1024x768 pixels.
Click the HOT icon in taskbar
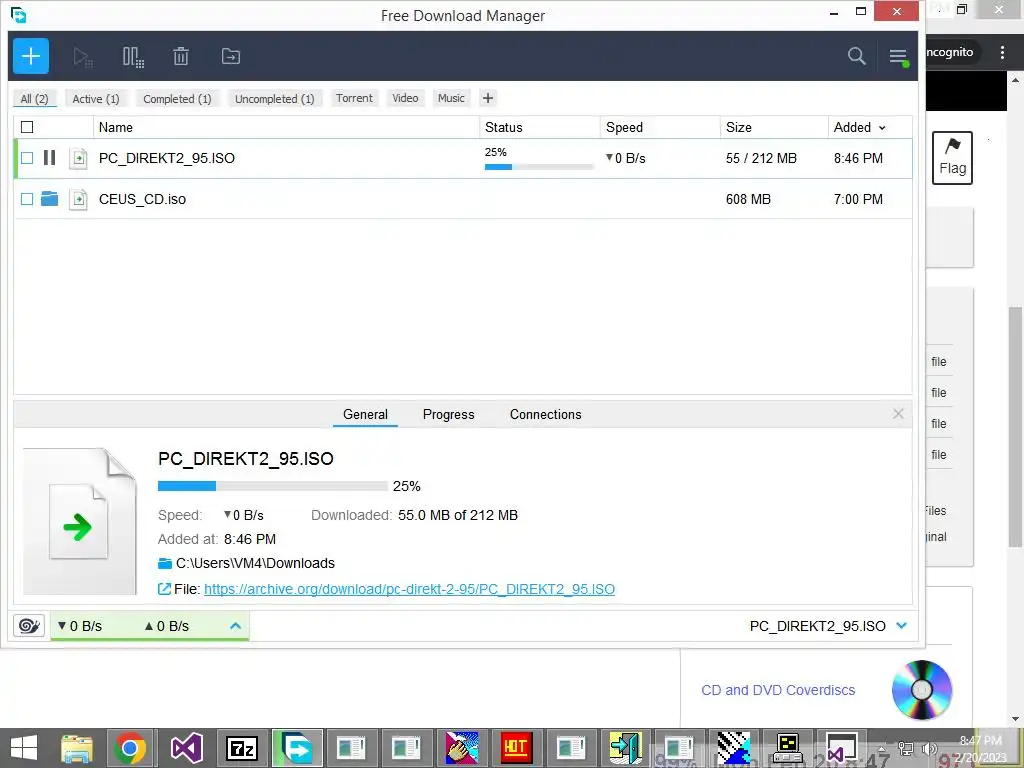[516, 748]
